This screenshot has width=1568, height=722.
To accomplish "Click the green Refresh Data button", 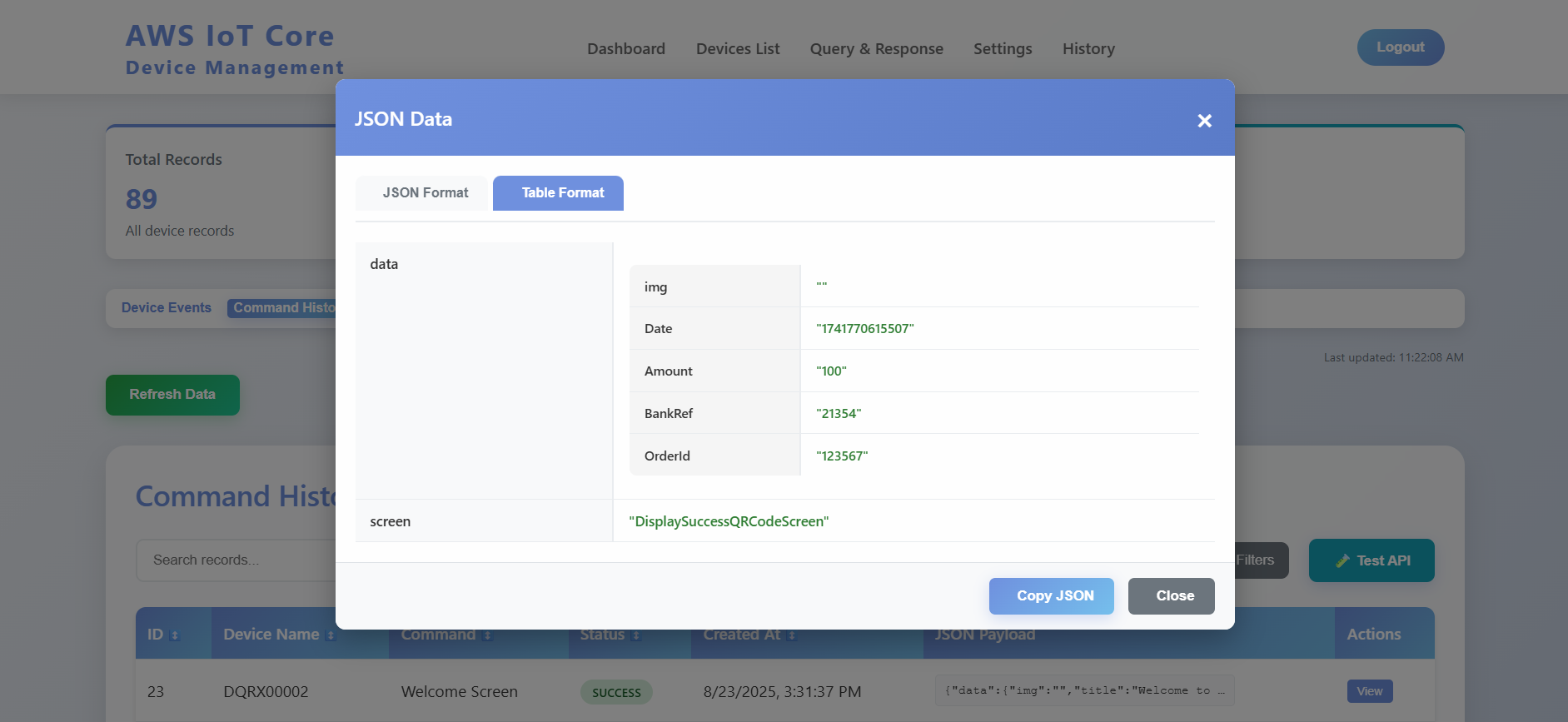I will (172, 395).
